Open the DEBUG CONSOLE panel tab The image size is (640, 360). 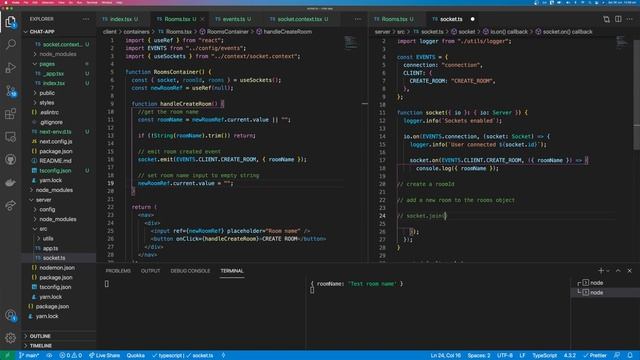click(x=190, y=271)
